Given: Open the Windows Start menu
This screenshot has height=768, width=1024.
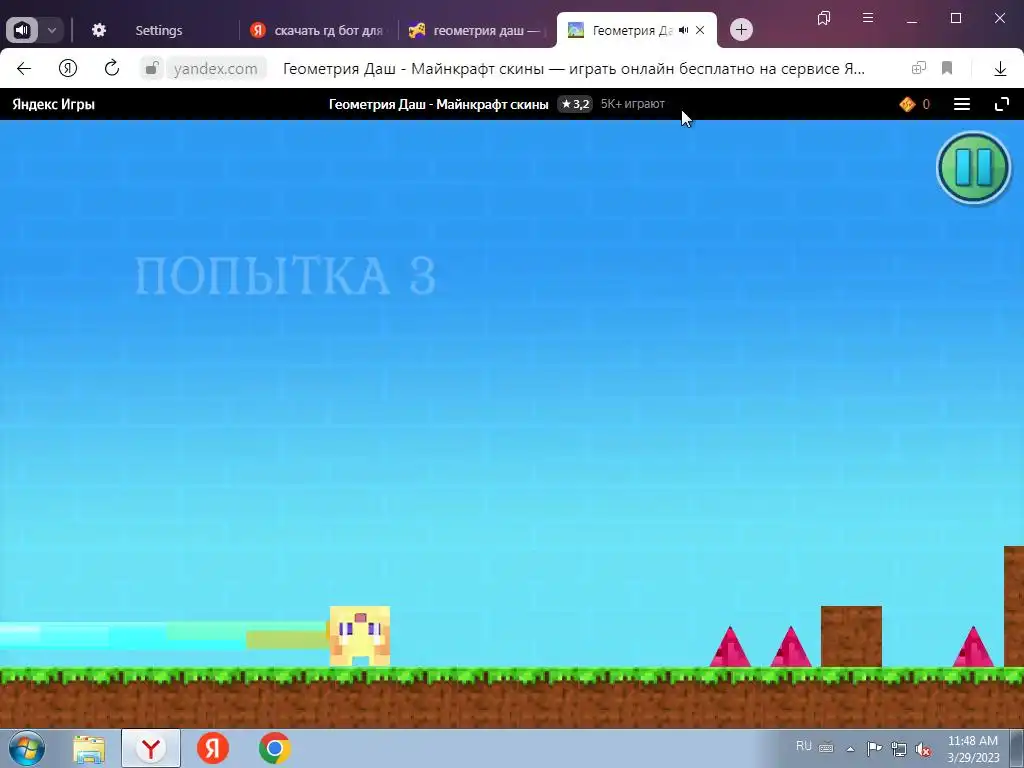Looking at the screenshot, I should coord(27,748).
